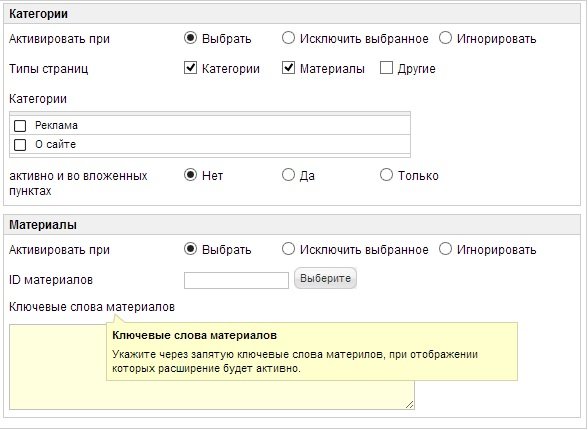Select 'Да' for nested items option
Viewport: 588px width, 430px height.
click(288, 175)
